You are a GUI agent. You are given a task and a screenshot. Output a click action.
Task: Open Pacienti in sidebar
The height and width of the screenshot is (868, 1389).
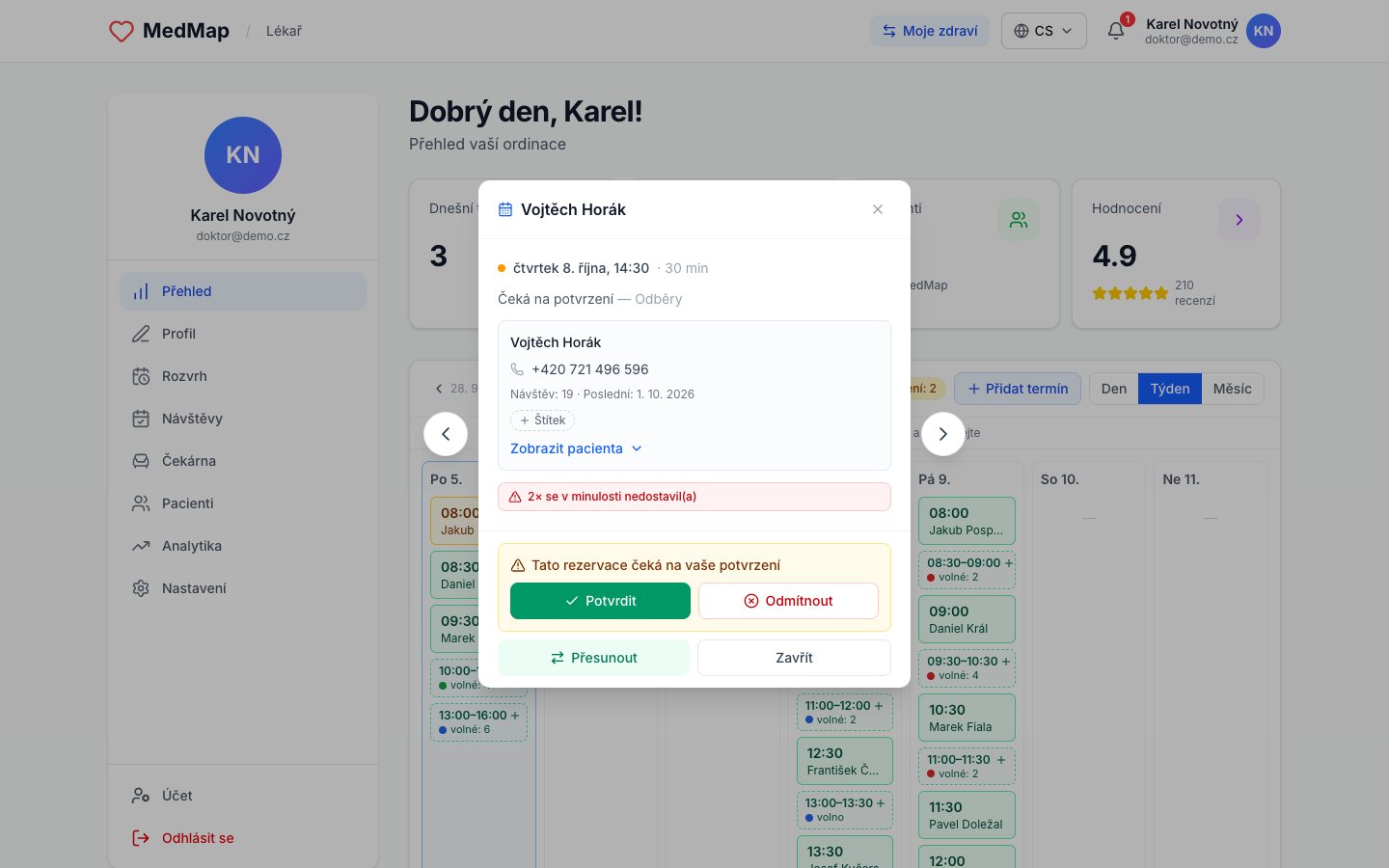pos(243,503)
